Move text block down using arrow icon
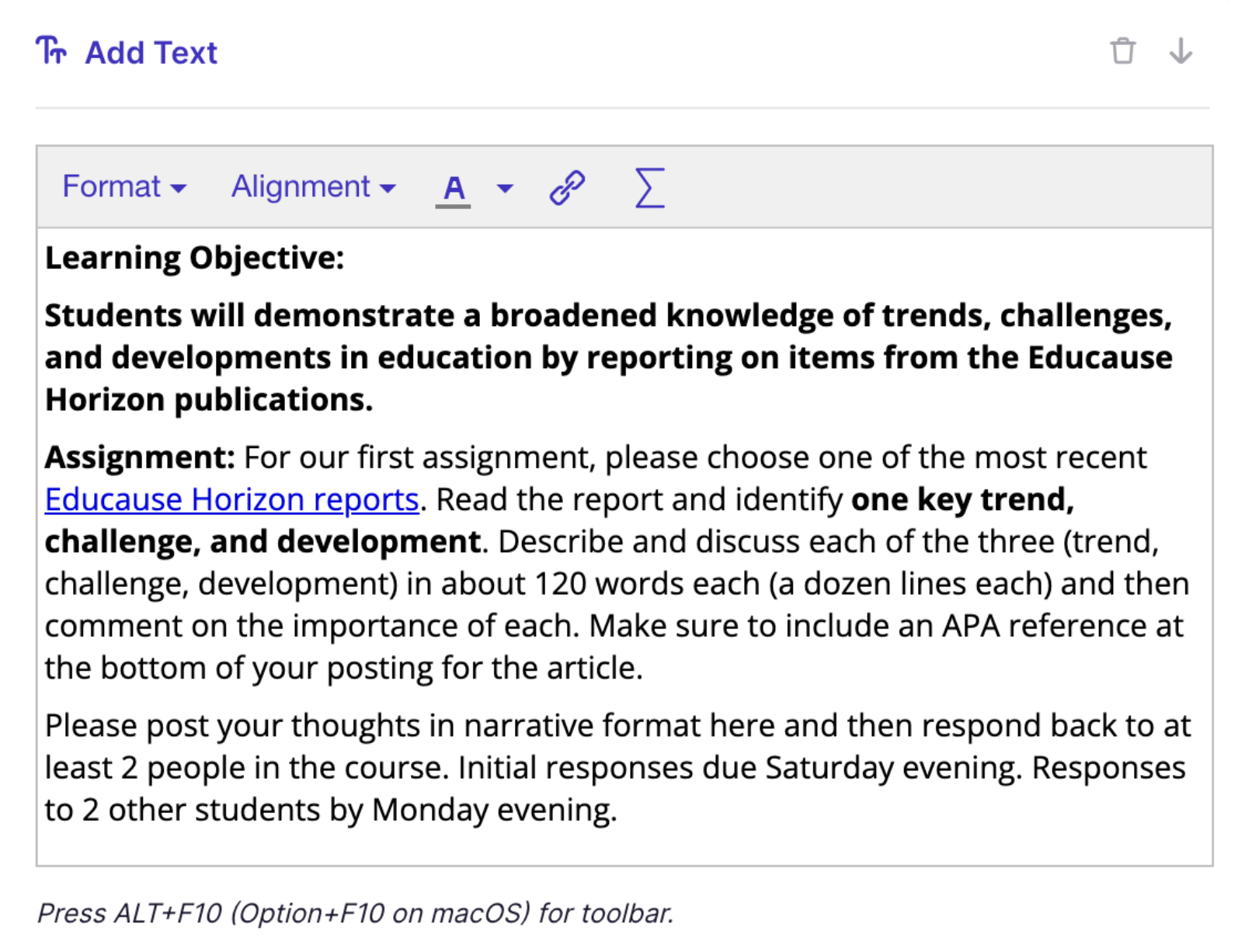The height and width of the screenshot is (952, 1238). pyautogui.click(x=1180, y=51)
